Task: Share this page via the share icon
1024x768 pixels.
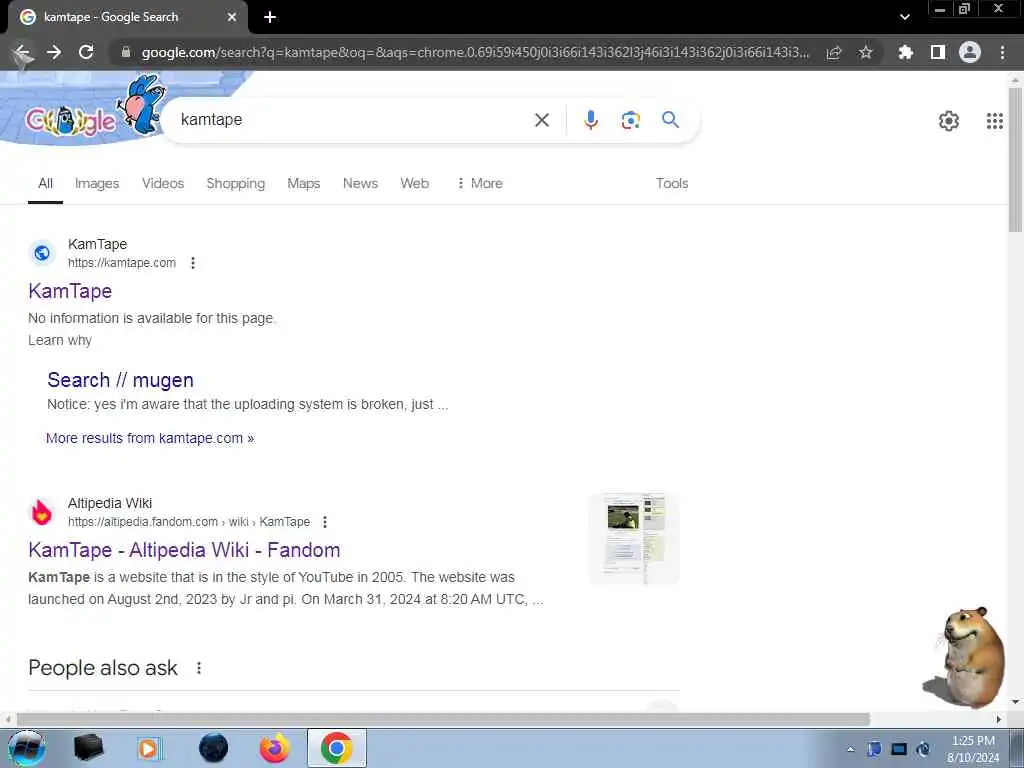Action: [x=834, y=52]
